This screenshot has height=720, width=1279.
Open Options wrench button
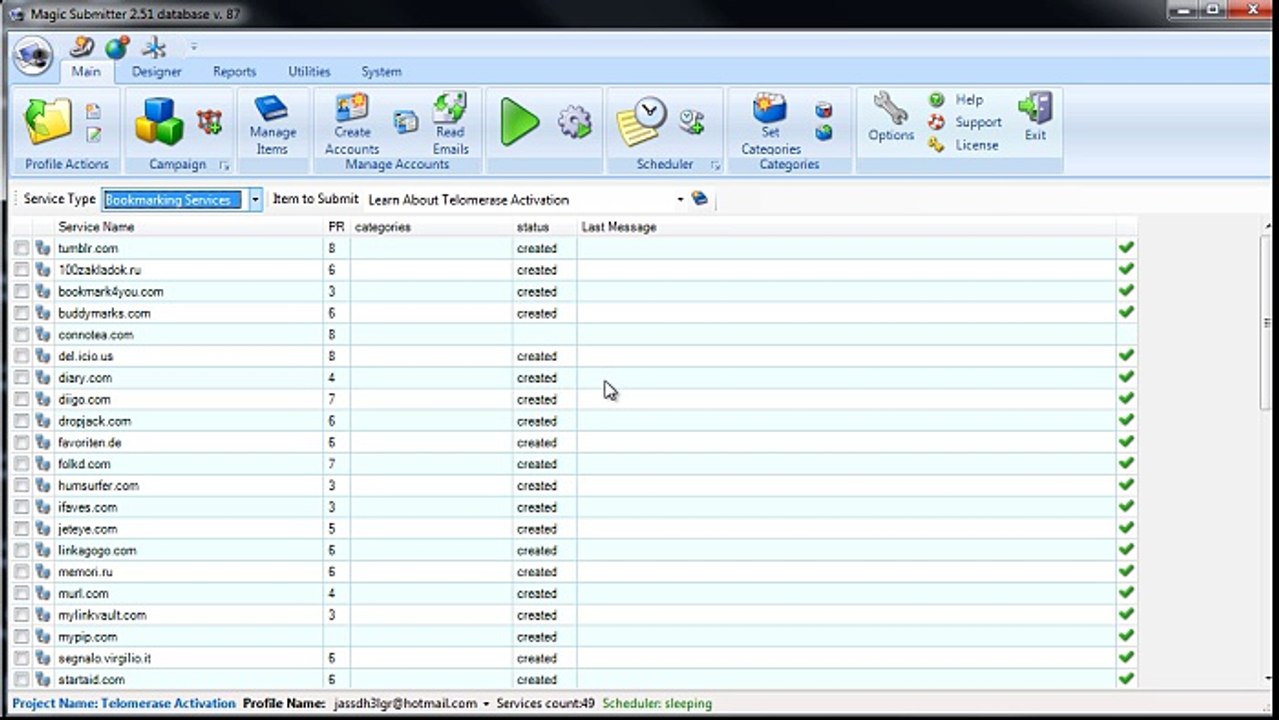(890, 117)
